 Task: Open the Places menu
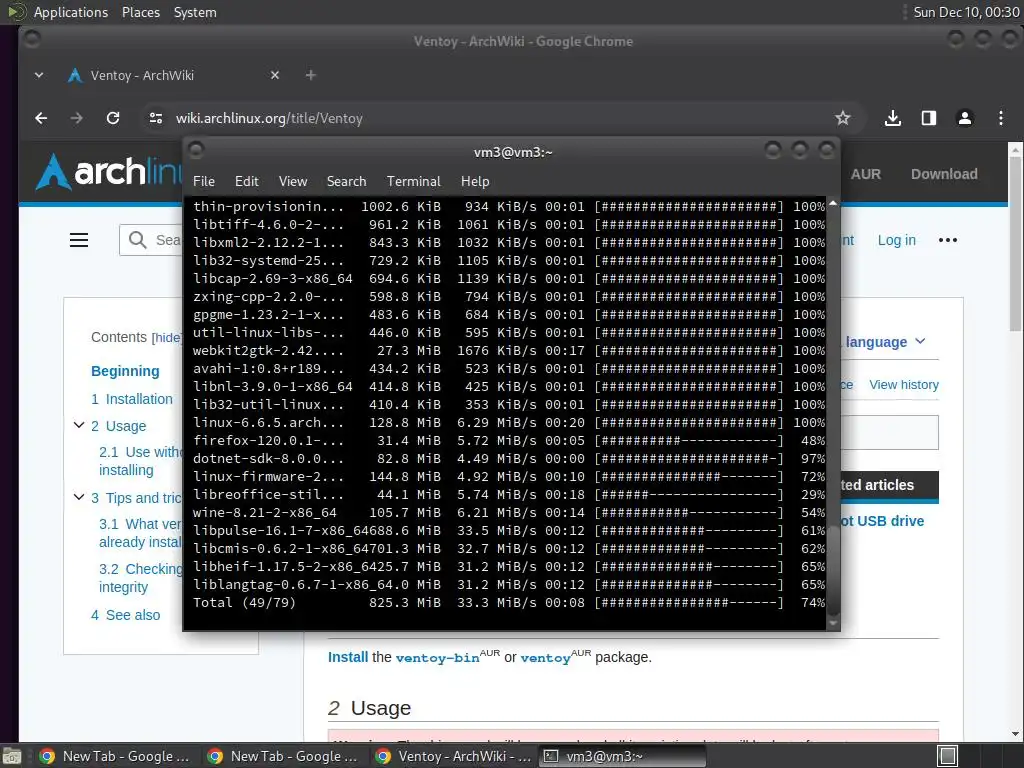pos(140,12)
